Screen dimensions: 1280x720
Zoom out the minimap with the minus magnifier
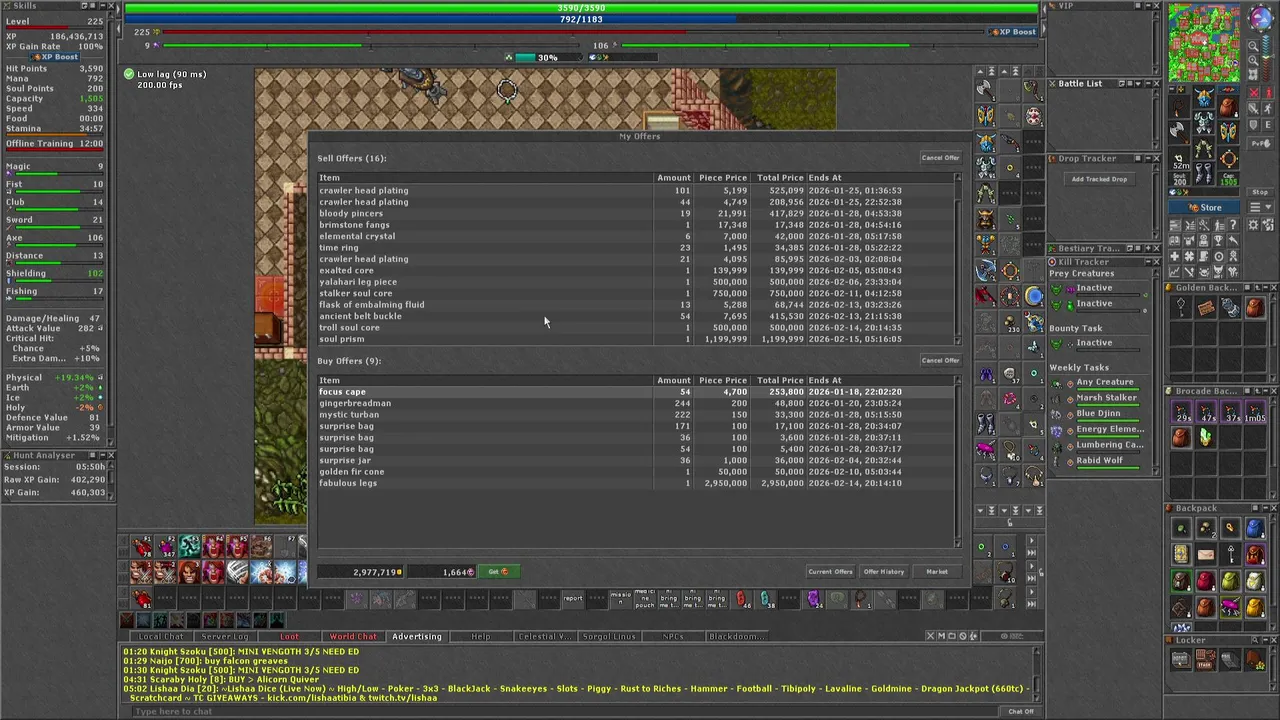click(x=1253, y=46)
